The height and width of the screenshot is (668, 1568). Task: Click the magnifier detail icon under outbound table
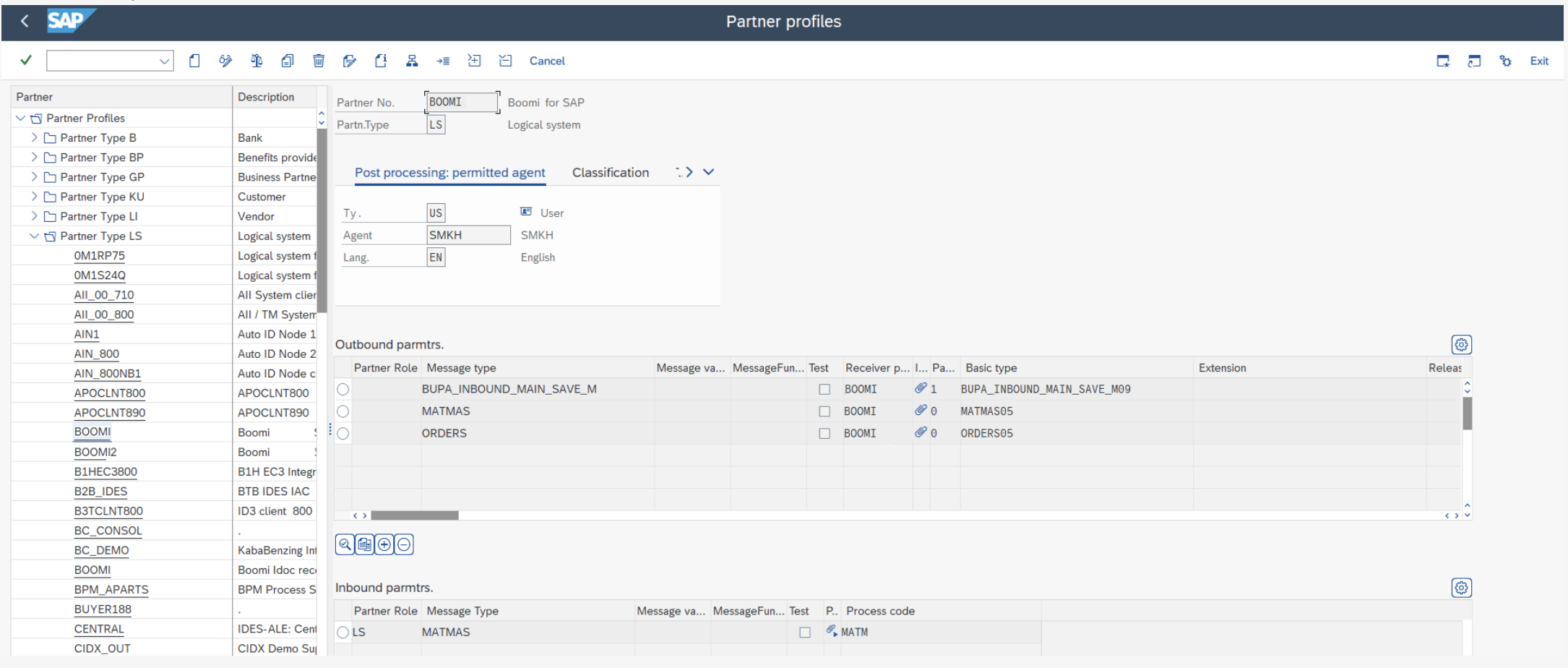pyautogui.click(x=345, y=544)
